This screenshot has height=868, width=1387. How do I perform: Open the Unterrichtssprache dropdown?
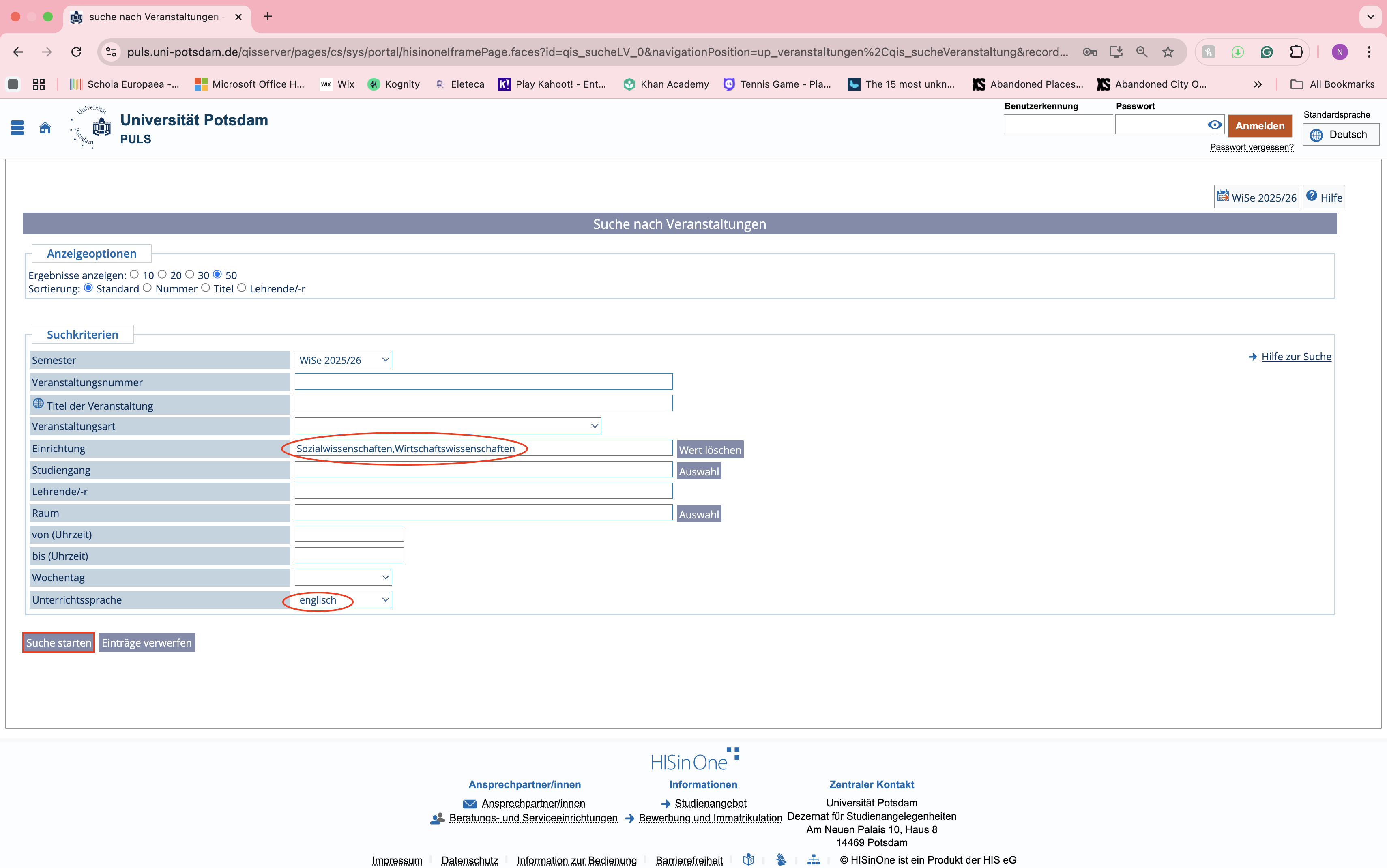pyautogui.click(x=343, y=600)
